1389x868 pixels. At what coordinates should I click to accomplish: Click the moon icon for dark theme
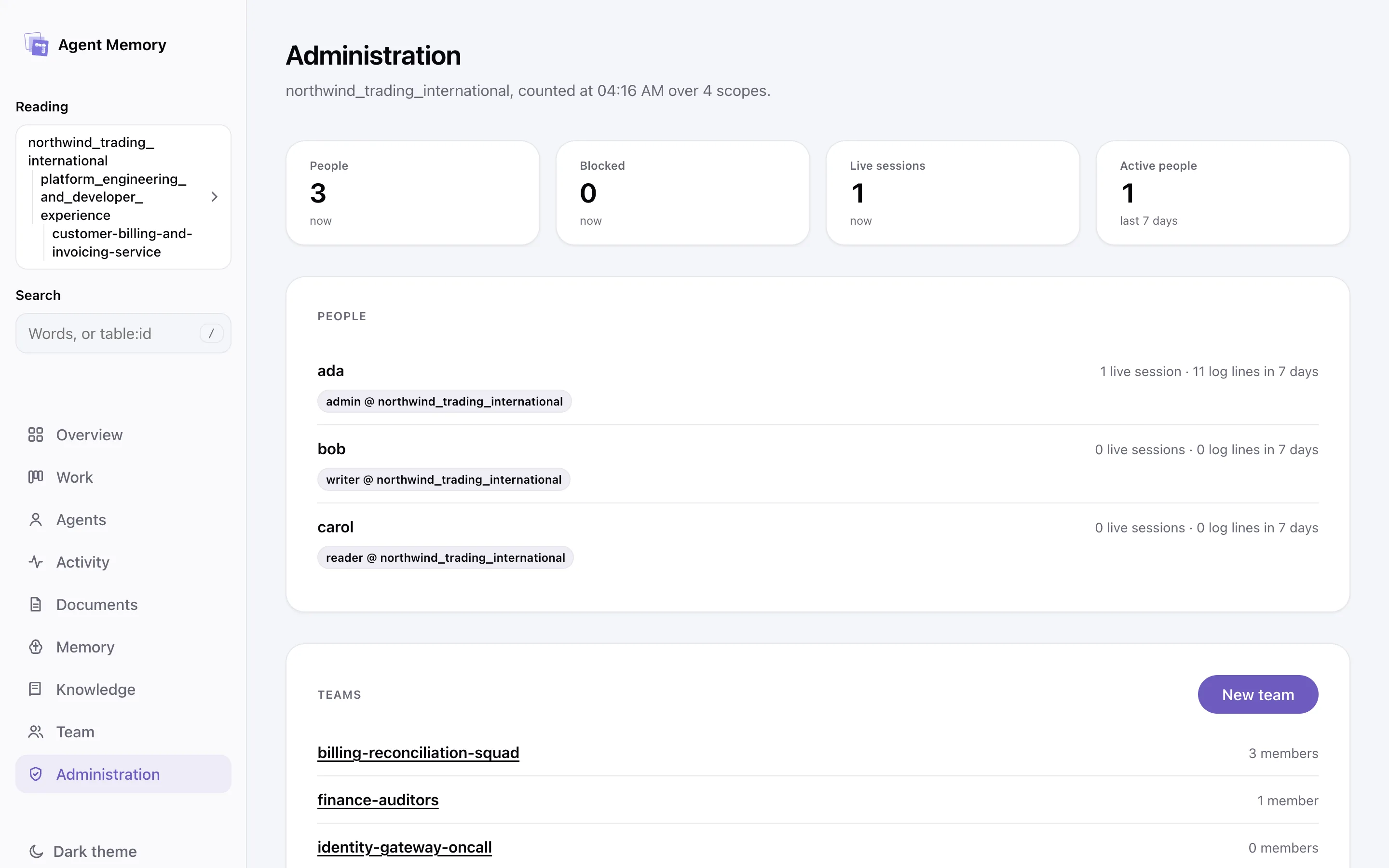36,851
